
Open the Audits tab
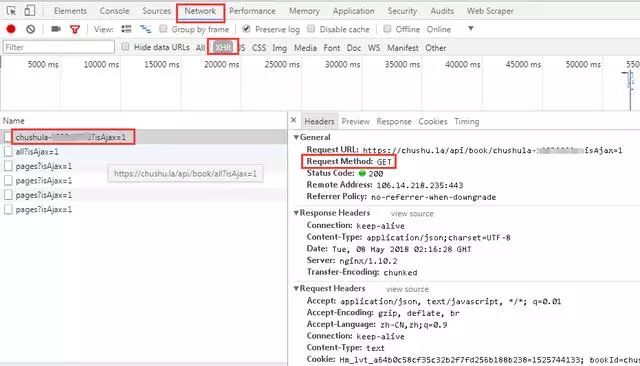tap(442, 11)
